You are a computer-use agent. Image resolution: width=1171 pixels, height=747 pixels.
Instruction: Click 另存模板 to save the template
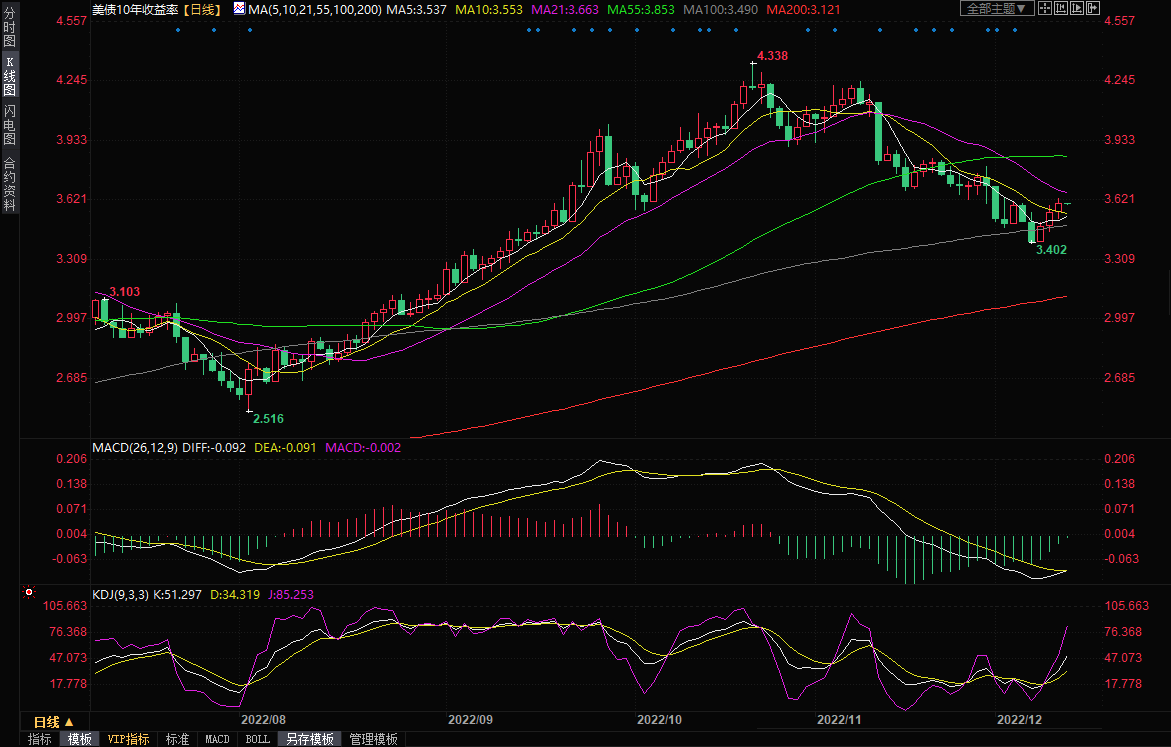(x=309, y=739)
